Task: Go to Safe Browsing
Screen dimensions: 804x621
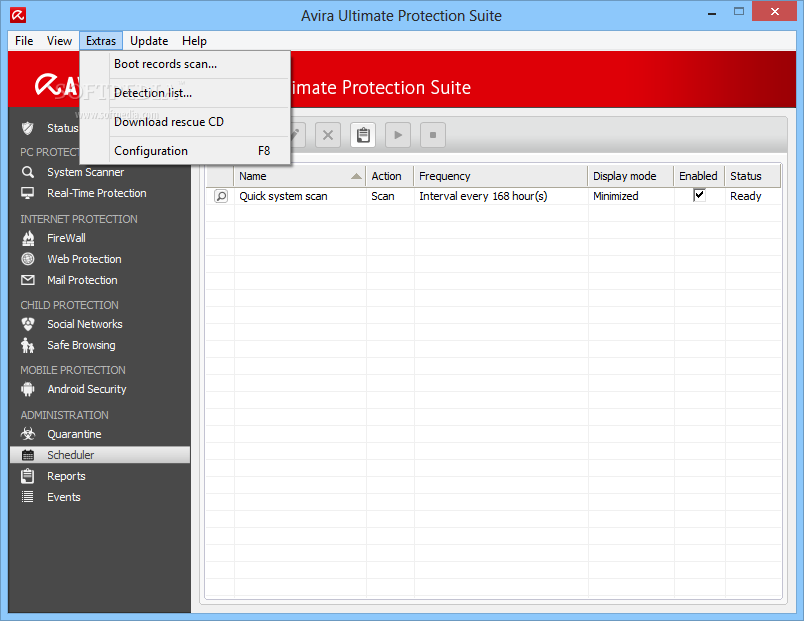Action: (82, 345)
